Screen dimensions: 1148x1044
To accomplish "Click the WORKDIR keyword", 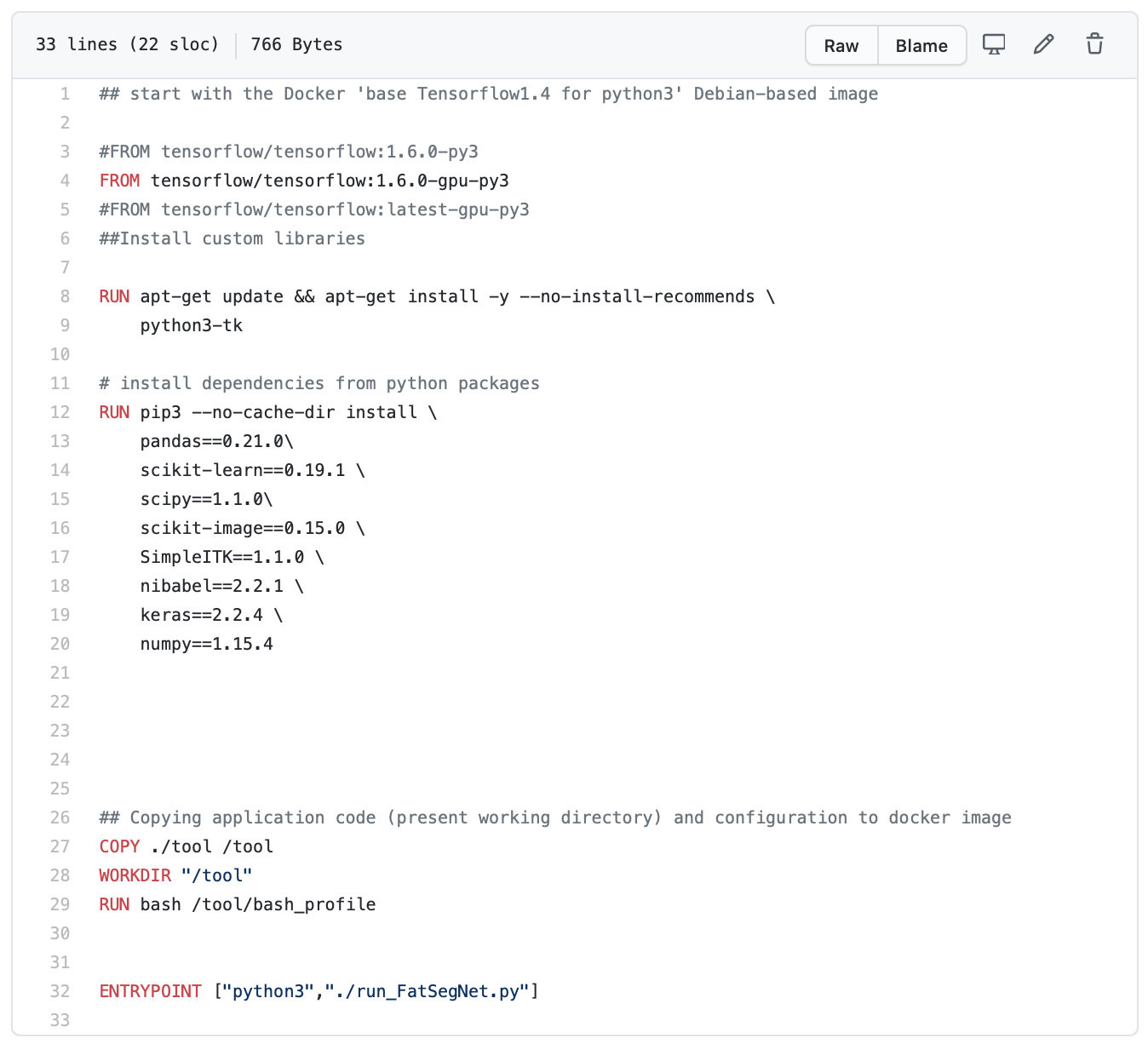I will [x=135, y=875].
